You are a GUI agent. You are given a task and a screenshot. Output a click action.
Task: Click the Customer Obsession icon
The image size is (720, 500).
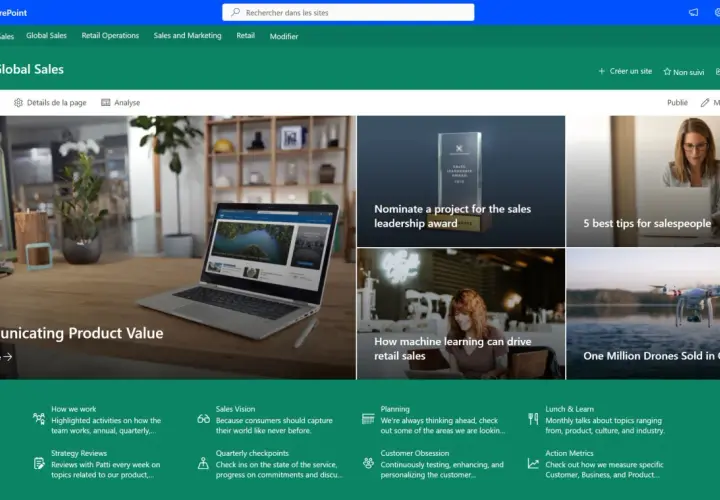coord(368,463)
